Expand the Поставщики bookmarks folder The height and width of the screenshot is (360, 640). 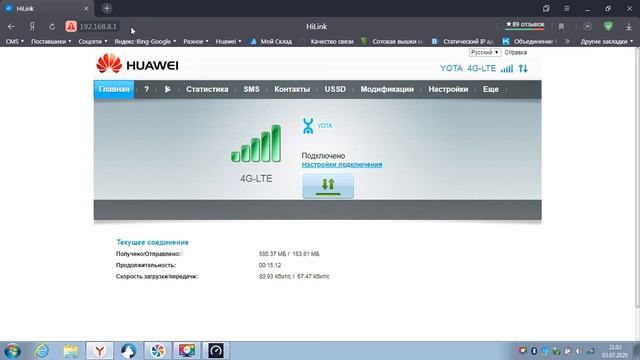pos(51,41)
